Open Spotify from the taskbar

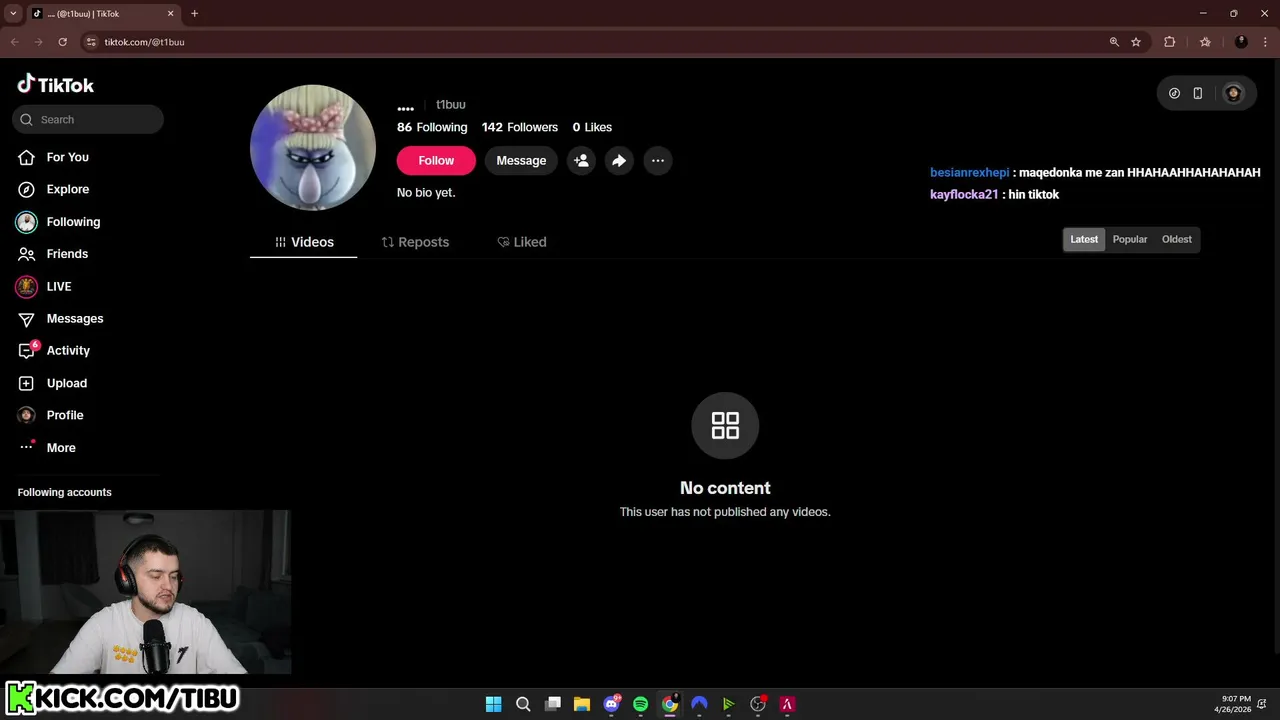640,704
